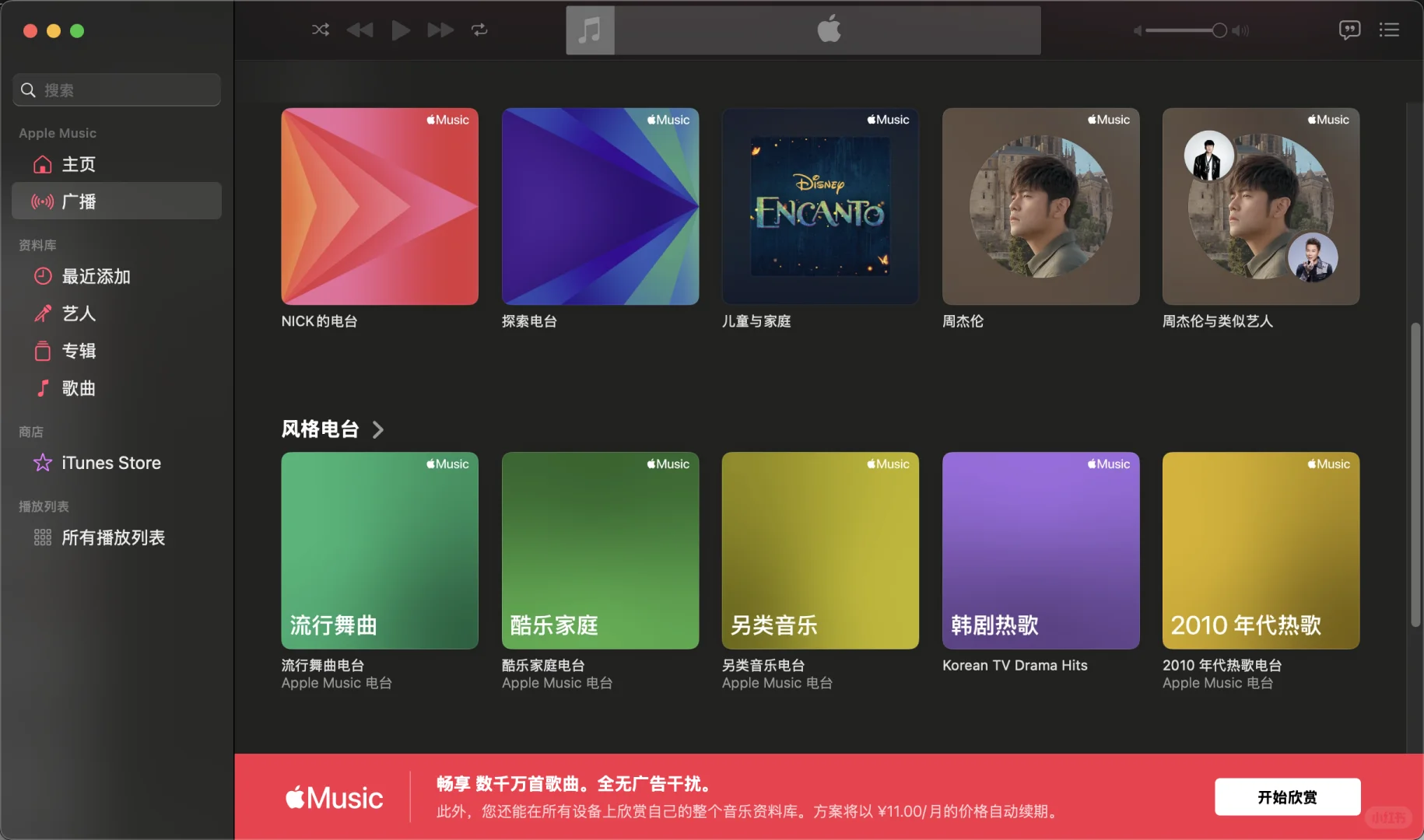Viewport: 1424px width, 840px height.
Task: Toggle the Up Next queue list
Action: (1390, 30)
